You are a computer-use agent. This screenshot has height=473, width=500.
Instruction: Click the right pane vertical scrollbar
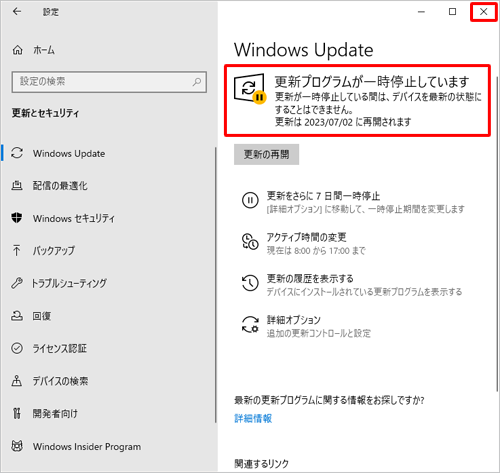pos(497,233)
